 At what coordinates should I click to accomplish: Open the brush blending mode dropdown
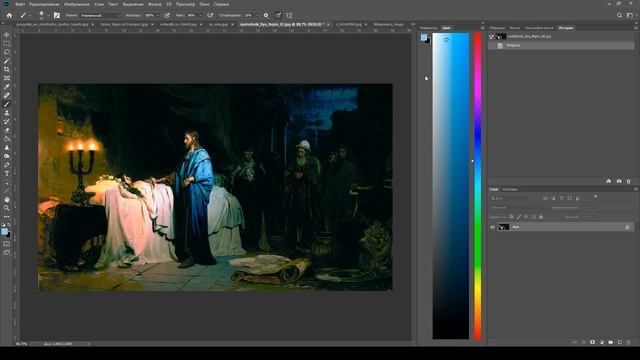(100, 16)
